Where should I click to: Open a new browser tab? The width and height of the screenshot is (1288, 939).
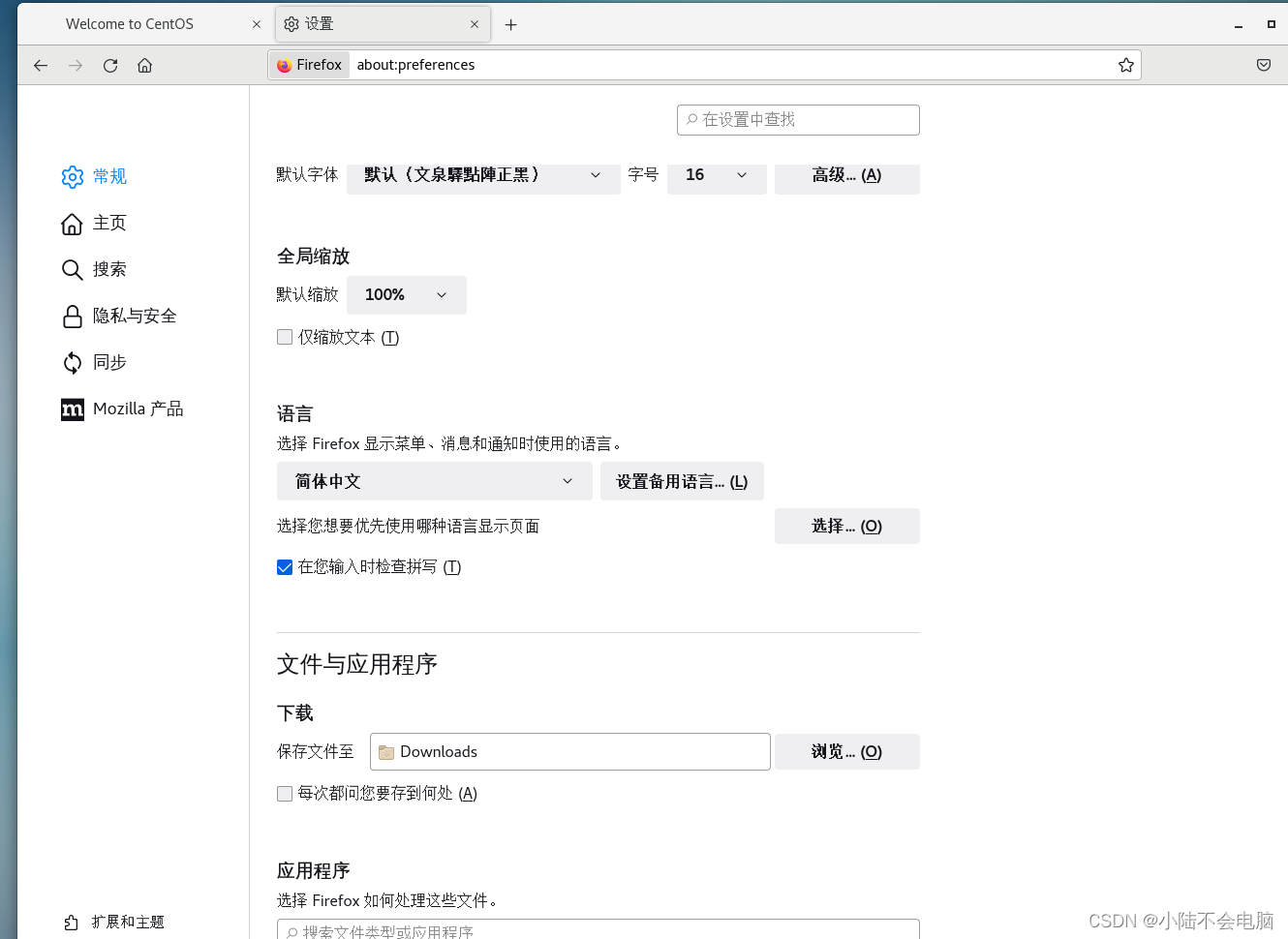coord(510,23)
